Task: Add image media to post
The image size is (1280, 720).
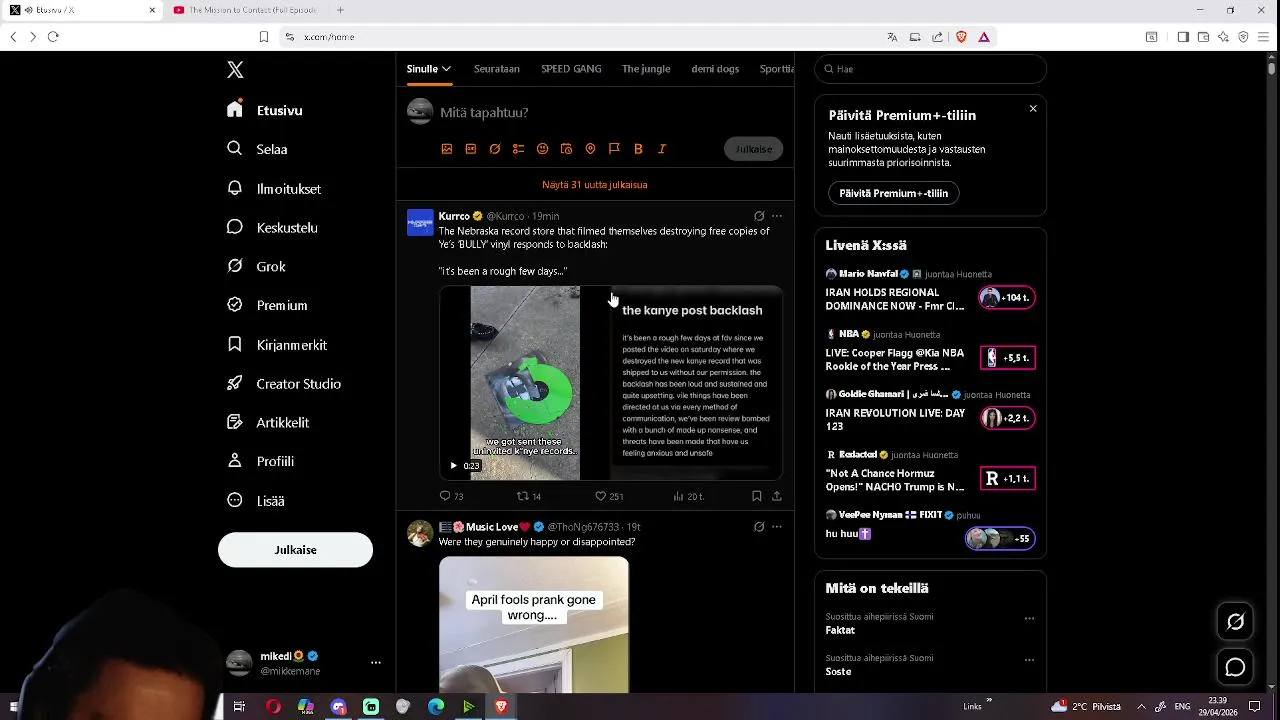Action: (447, 149)
